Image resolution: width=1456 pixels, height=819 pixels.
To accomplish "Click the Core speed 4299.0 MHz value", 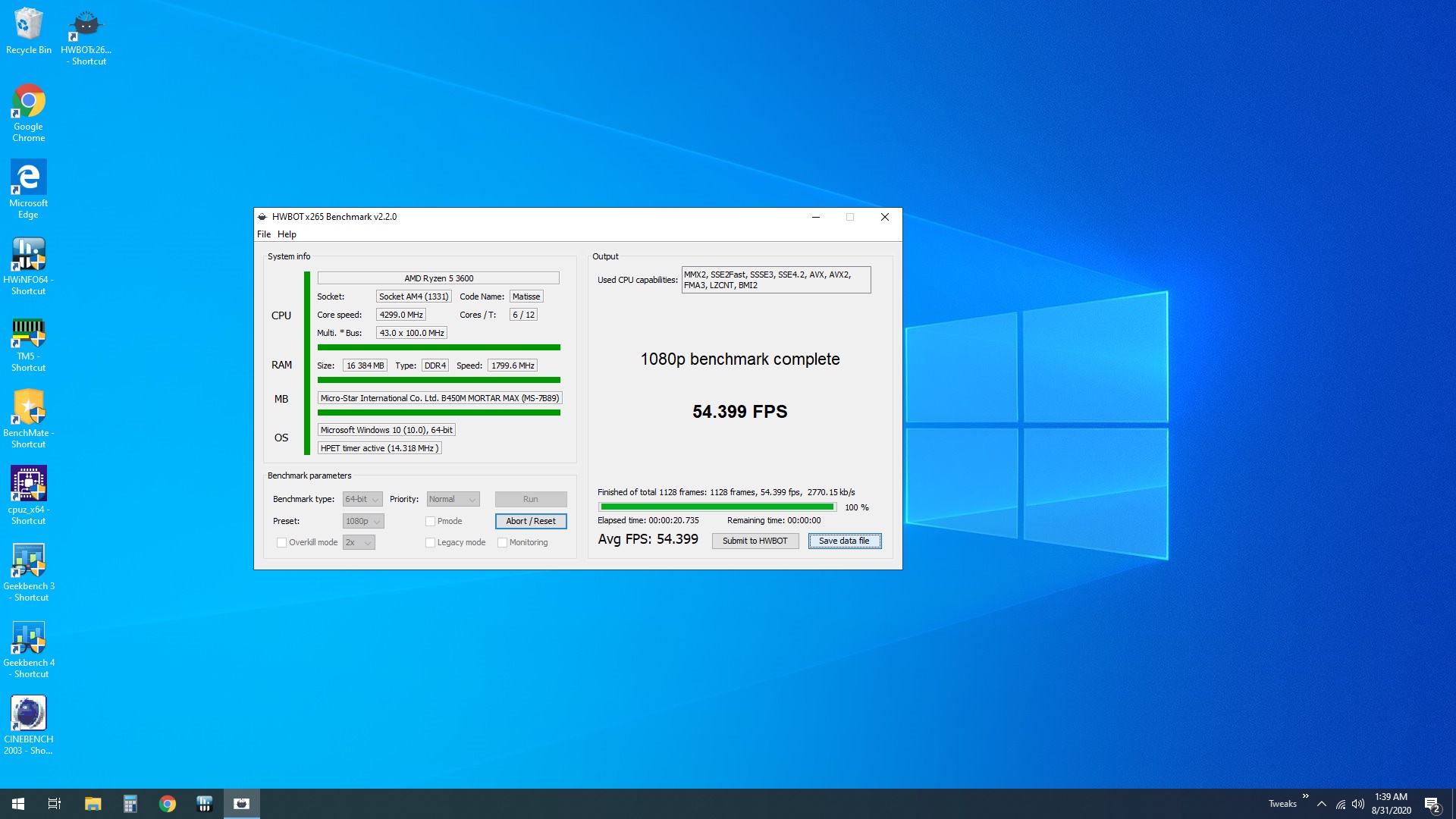I will point(401,315).
